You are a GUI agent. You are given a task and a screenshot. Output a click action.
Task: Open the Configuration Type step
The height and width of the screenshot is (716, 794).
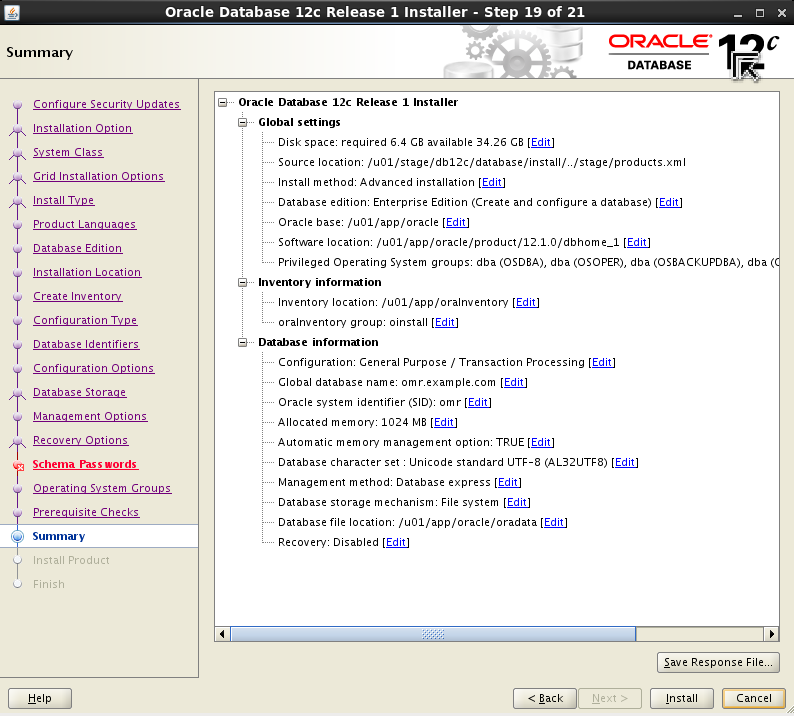(x=85, y=320)
